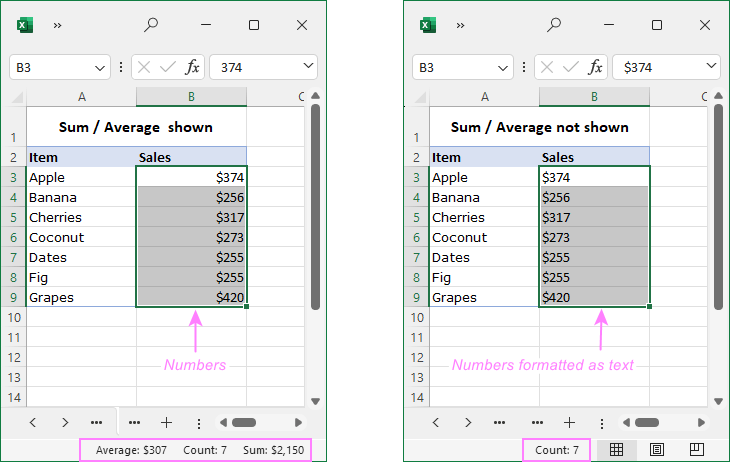
Task: Click the enter checkmark in right formula bar
Action: click(x=571, y=67)
